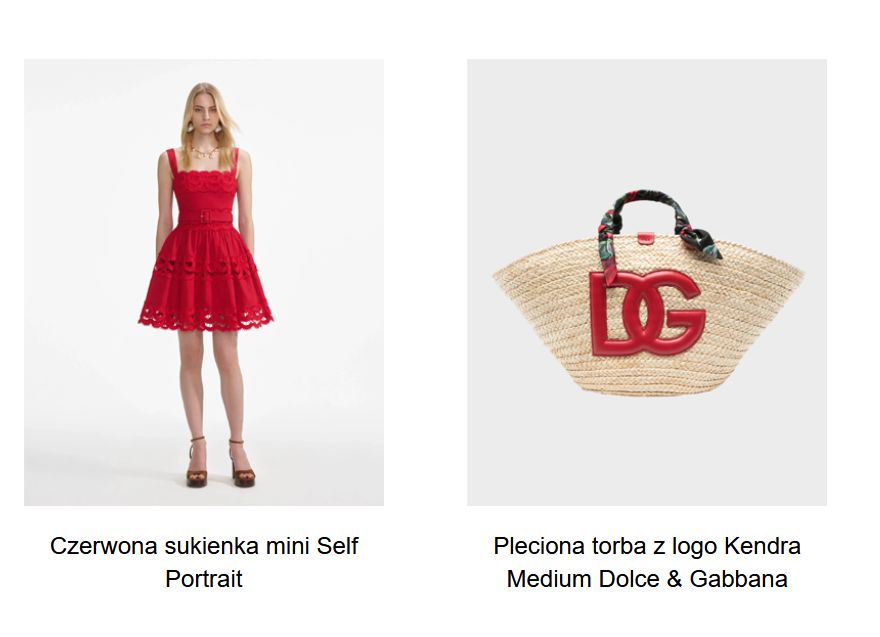Click the cutout embroidery band on the skirt
The width and height of the screenshot is (880, 637).
pos(204,267)
